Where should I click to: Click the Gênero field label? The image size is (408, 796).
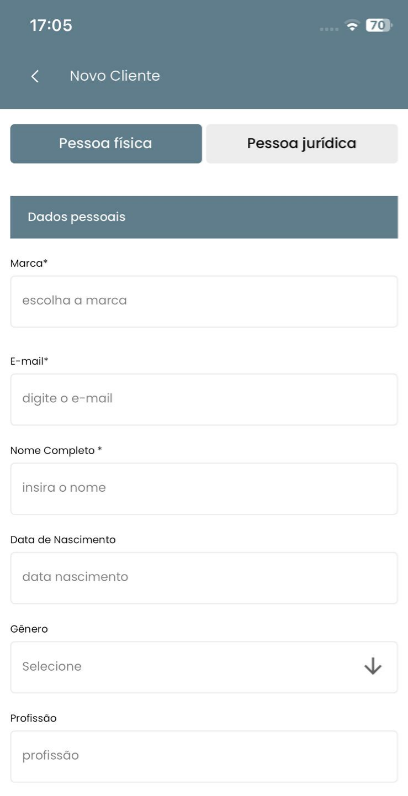(29, 629)
